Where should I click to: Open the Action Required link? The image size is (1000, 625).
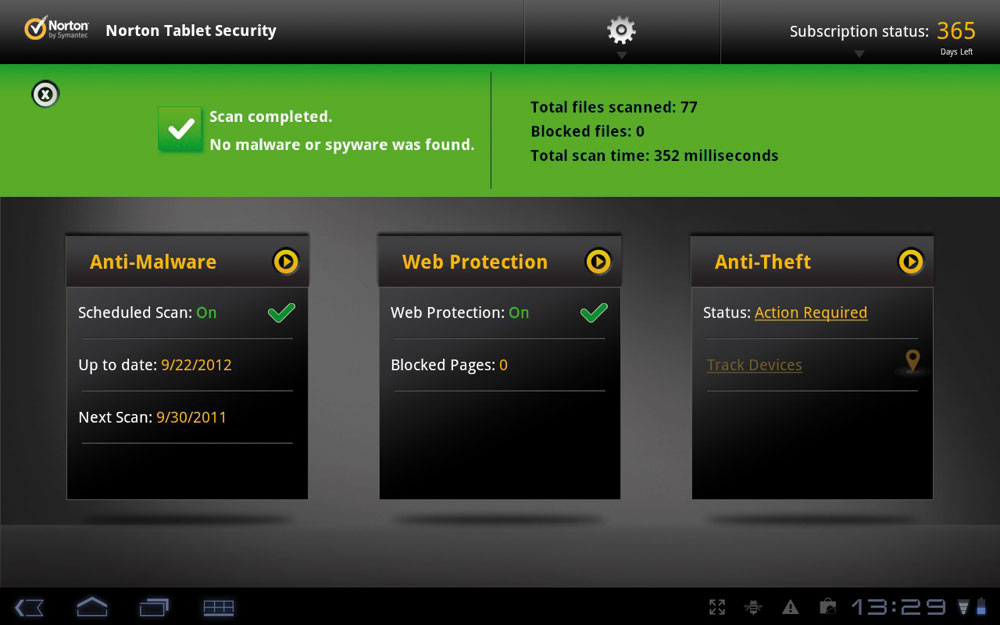(x=811, y=312)
